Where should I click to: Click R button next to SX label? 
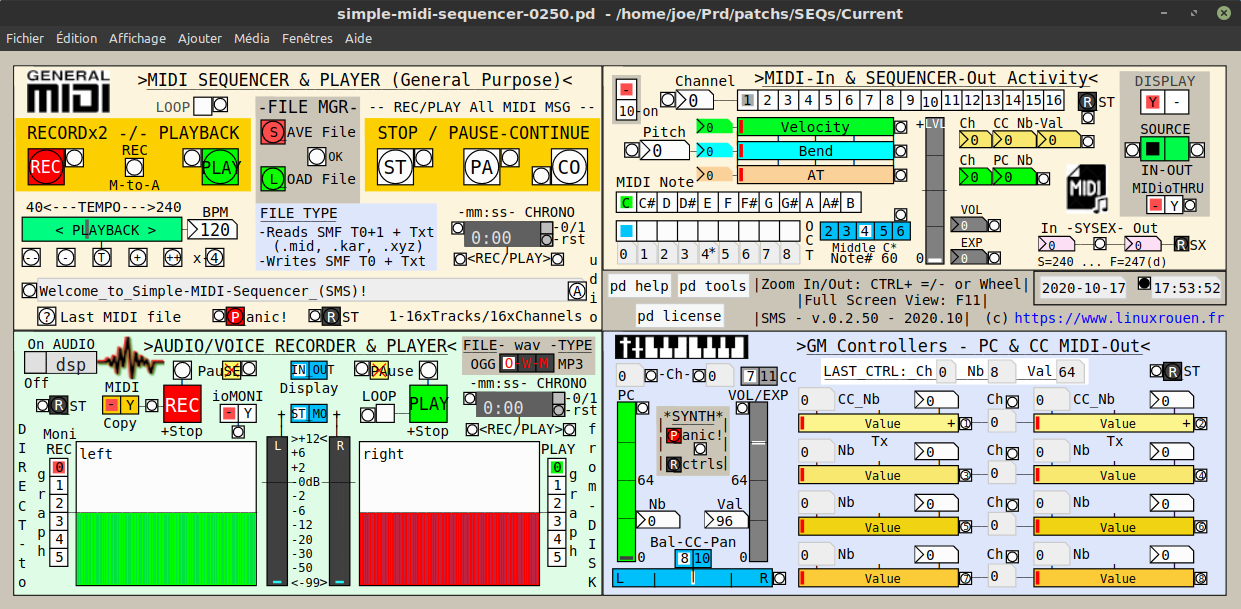click(1182, 244)
